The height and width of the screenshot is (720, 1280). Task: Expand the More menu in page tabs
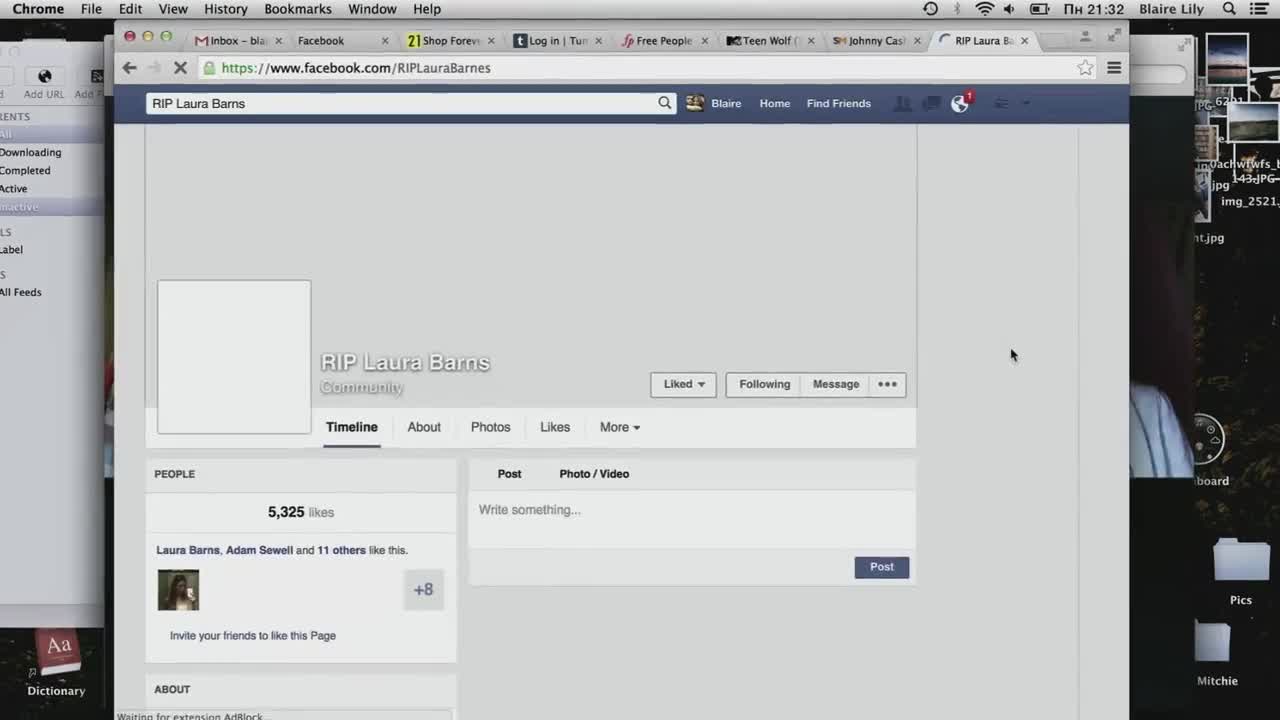[620, 427]
